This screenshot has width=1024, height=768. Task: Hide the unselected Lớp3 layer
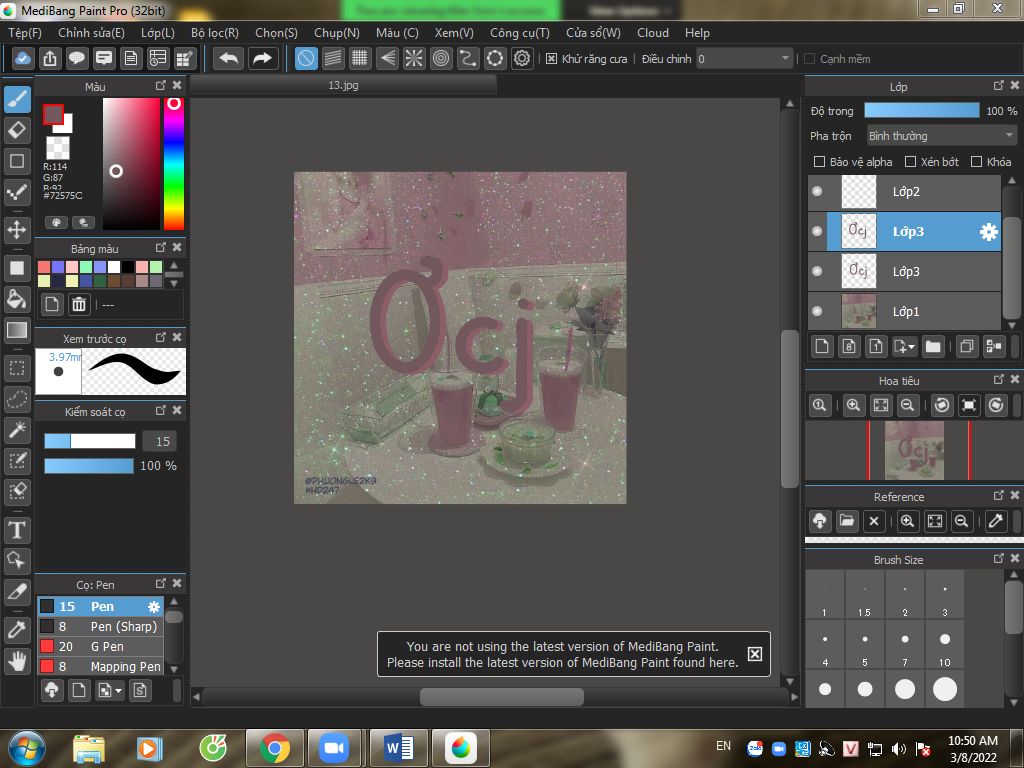tap(817, 271)
